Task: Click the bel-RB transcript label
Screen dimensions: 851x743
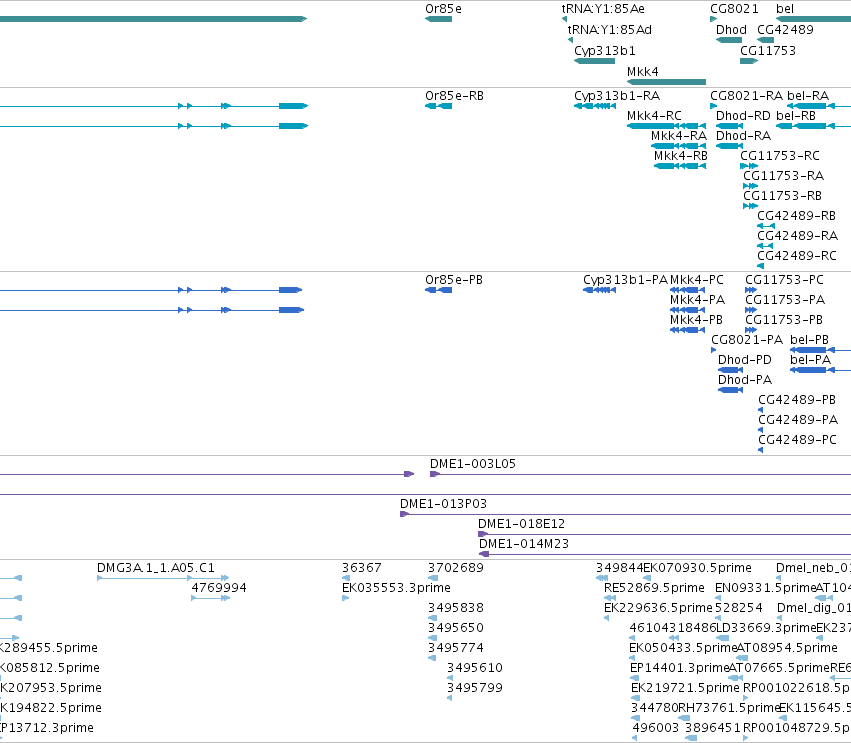Action: 796,116
